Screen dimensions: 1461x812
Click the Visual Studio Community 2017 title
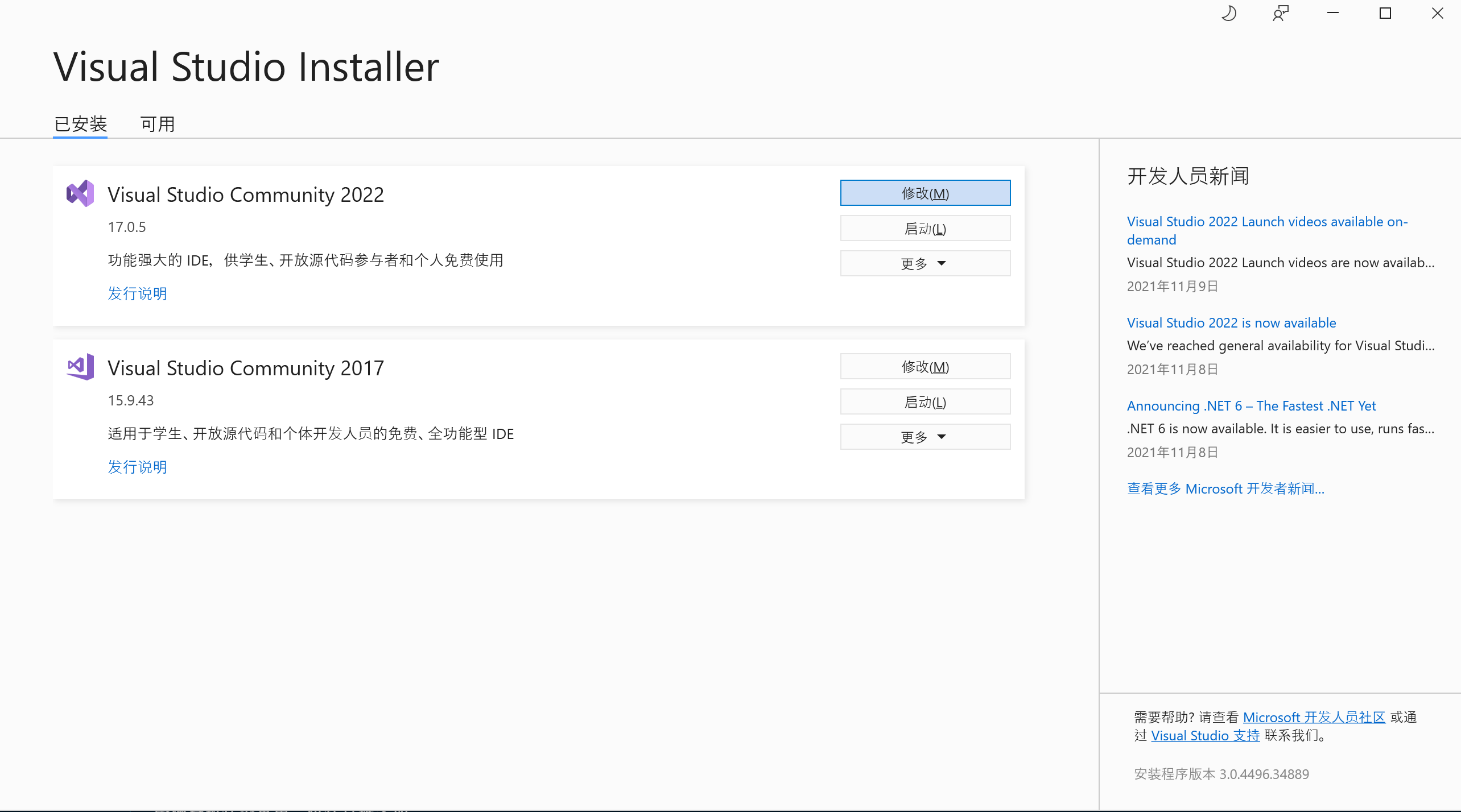click(246, 368)
